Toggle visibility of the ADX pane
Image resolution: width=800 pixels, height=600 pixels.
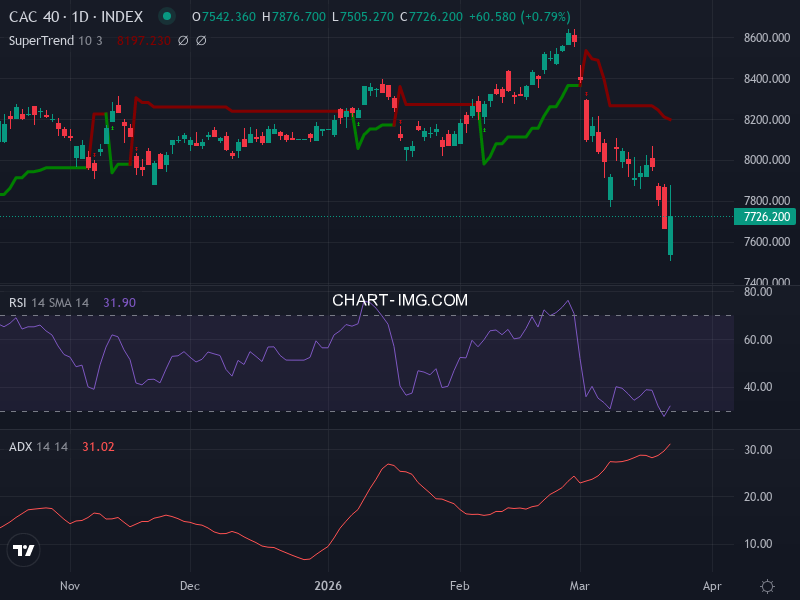40,448
